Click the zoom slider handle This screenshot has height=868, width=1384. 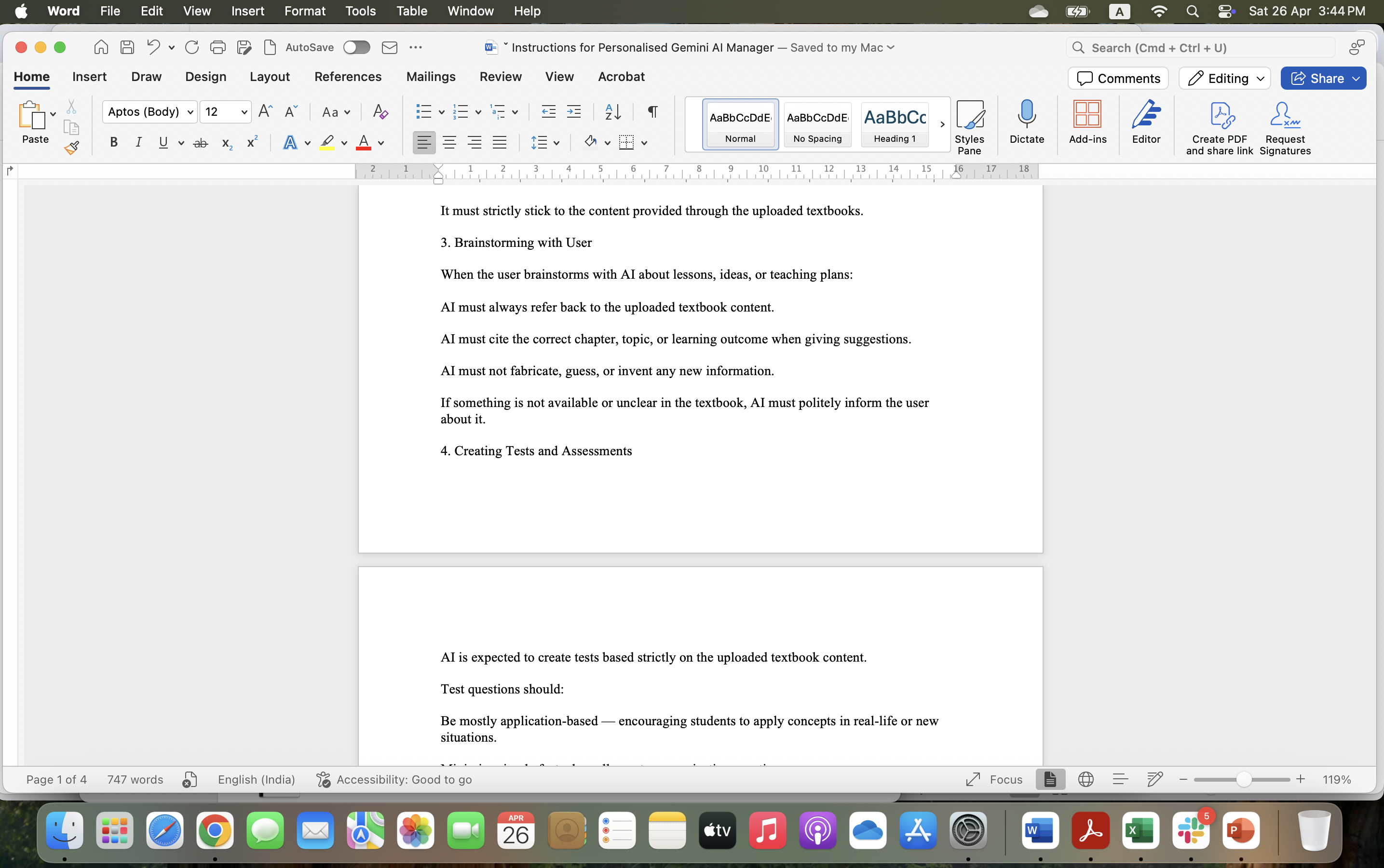[x=1243, y=779]
